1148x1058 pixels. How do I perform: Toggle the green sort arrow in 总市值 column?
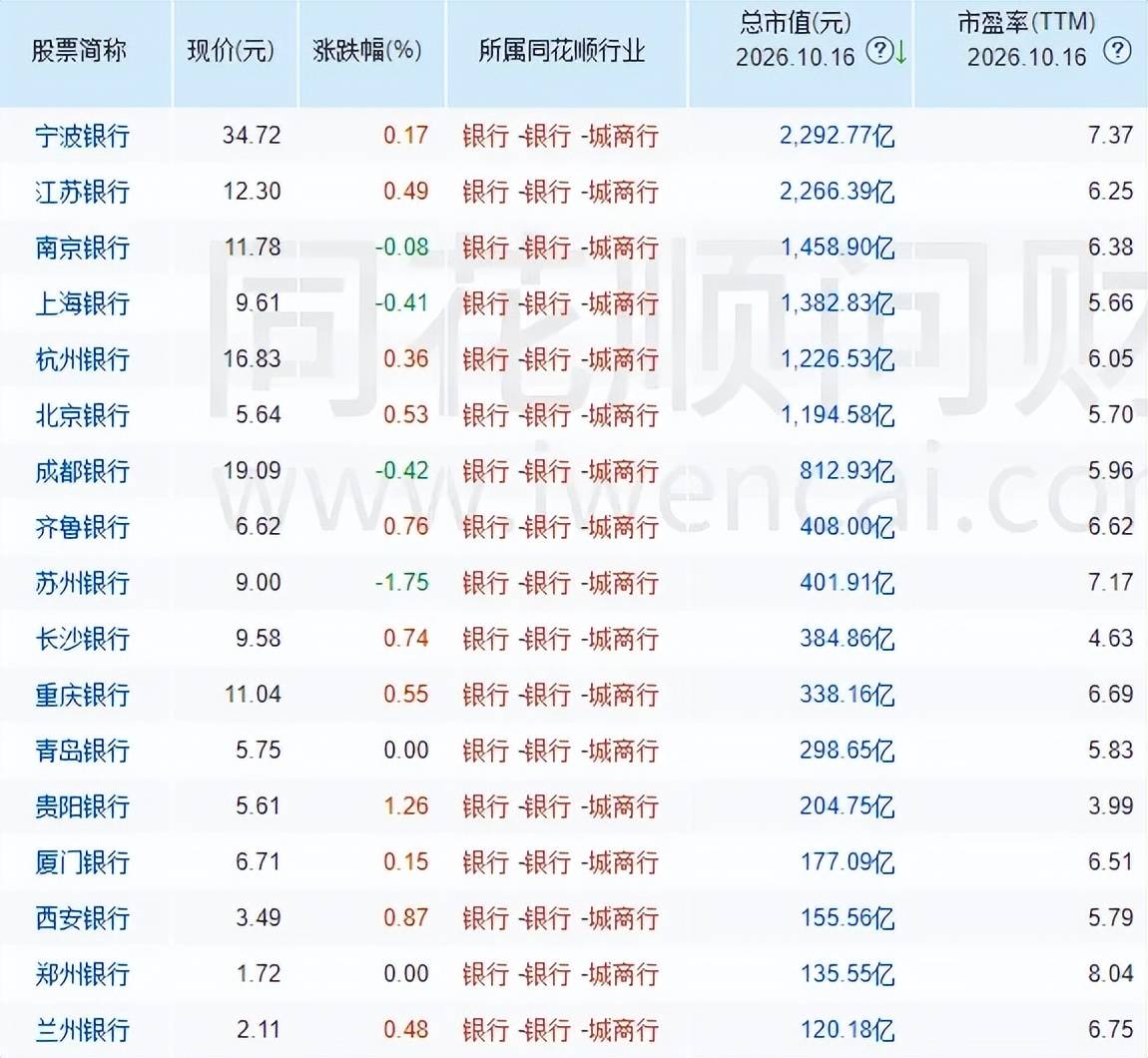point(900,52)
